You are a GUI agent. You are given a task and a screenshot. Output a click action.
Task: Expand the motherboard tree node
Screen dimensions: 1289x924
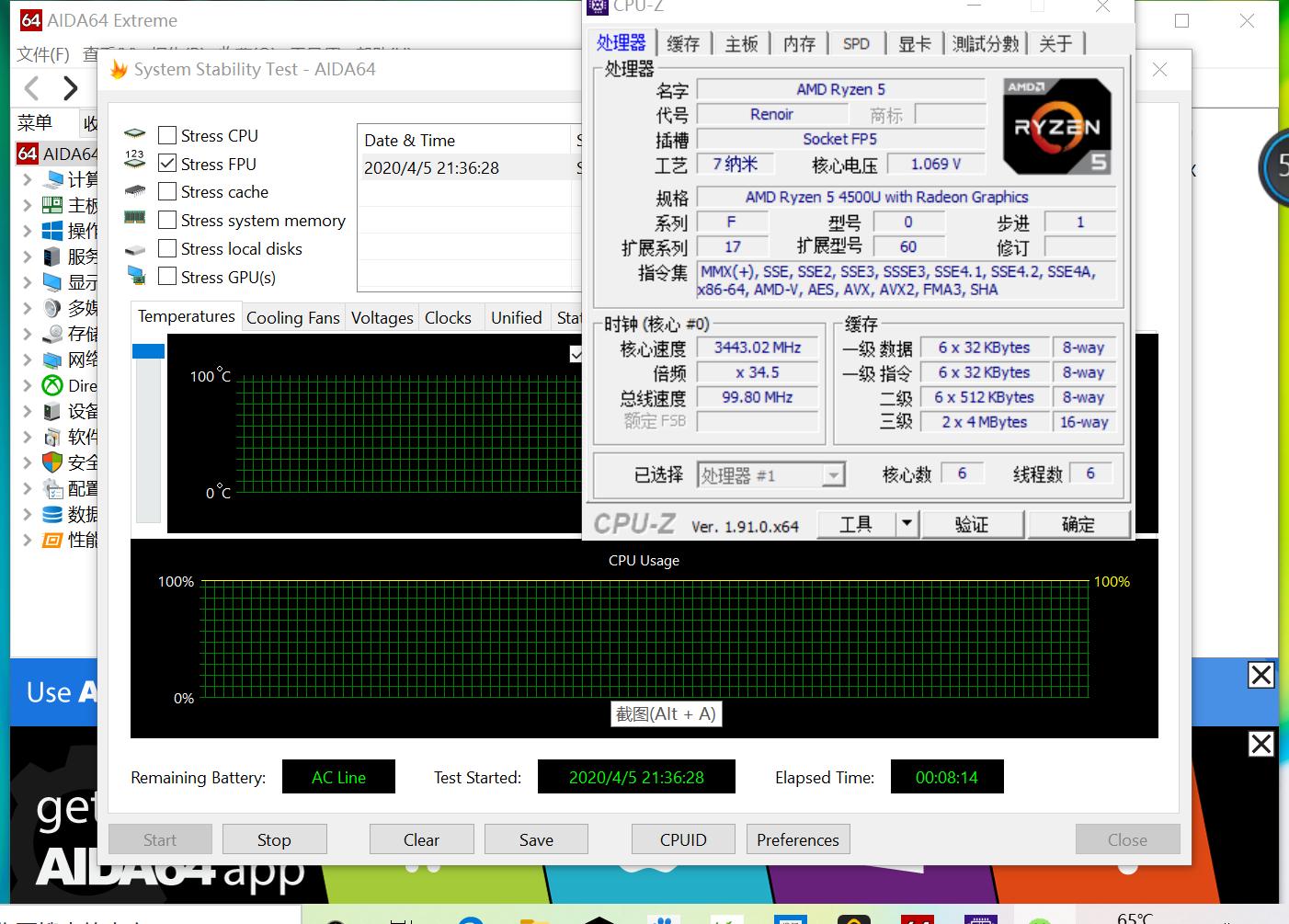pyautogui.click(x=28, y=205)
